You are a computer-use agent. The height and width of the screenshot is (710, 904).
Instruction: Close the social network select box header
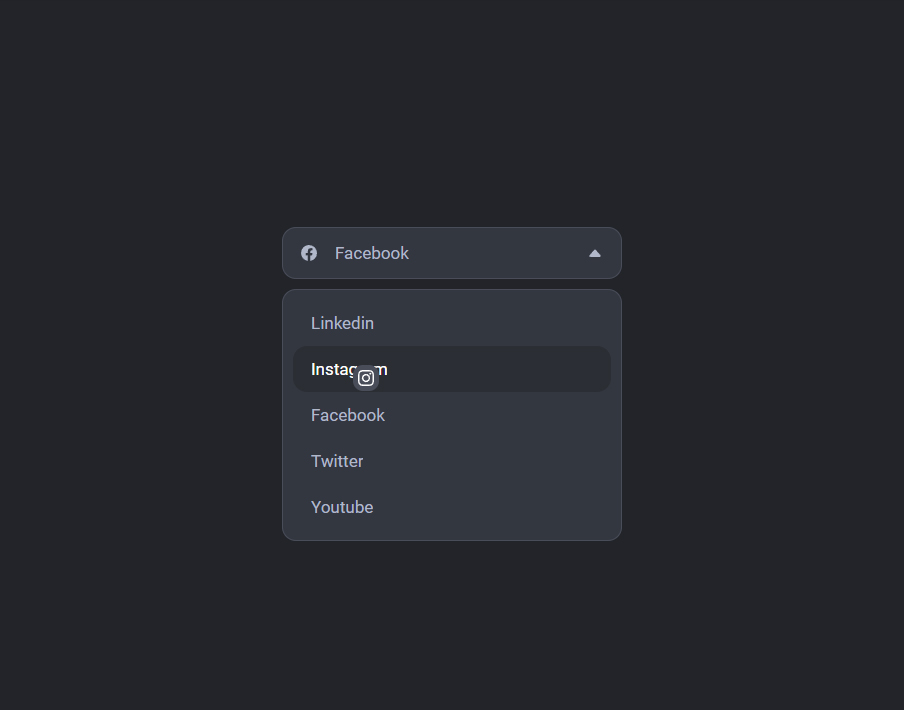click(x=452, y=253)
